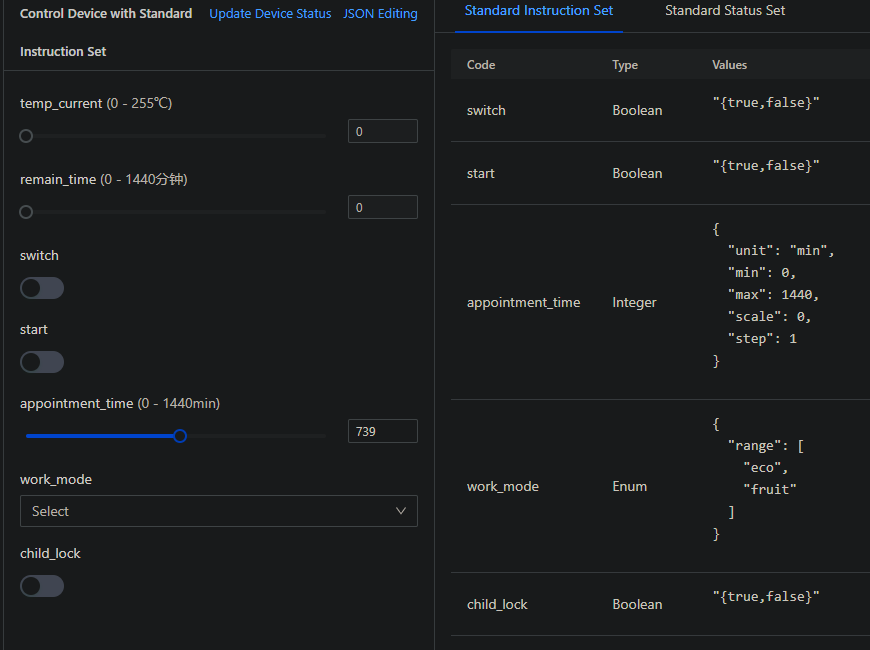Click the Type column header

[x=625, y=65]
